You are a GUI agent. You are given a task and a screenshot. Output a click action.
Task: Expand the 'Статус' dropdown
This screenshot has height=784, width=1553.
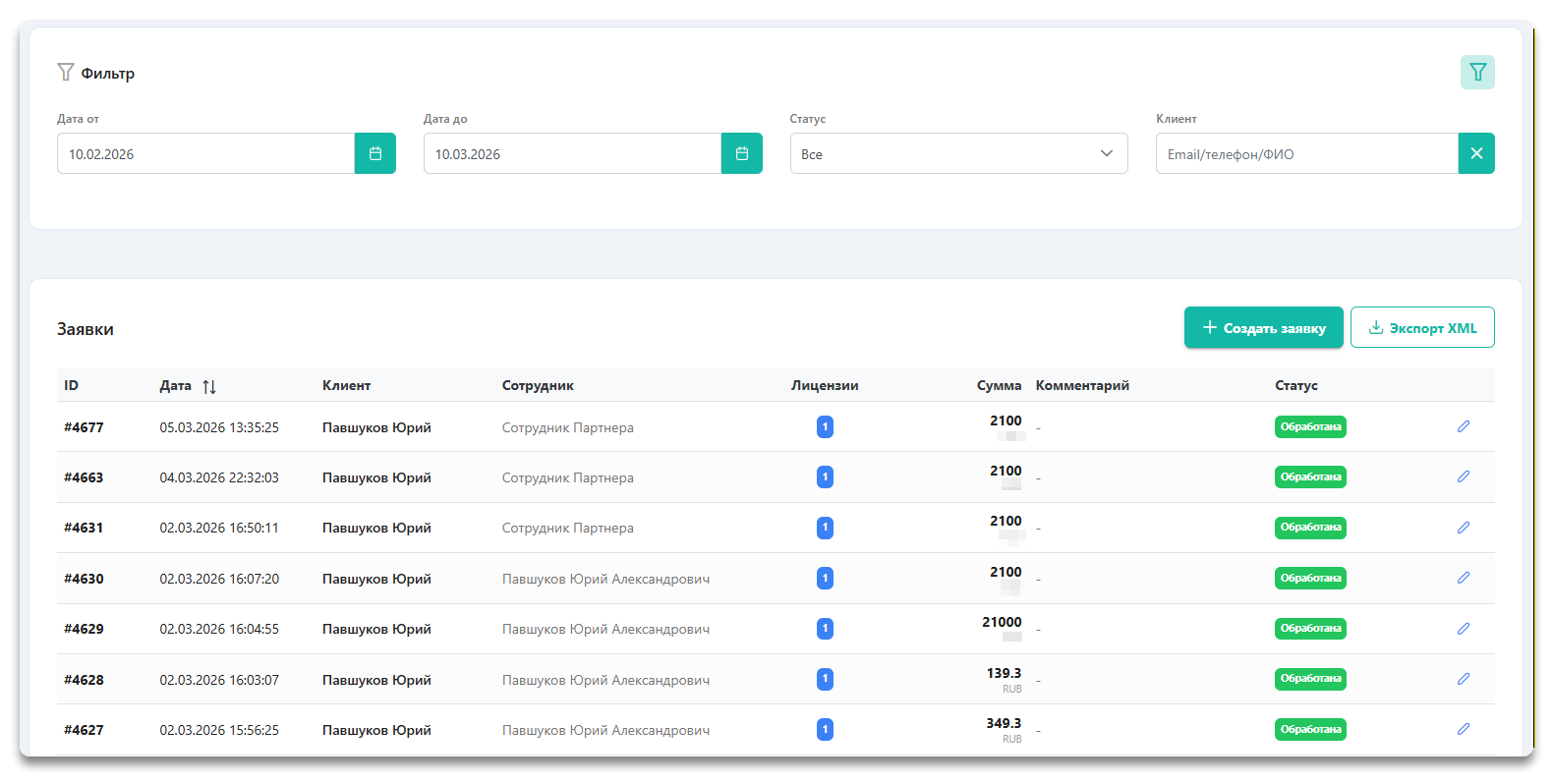pyautogui.click(x=957, y=154)
